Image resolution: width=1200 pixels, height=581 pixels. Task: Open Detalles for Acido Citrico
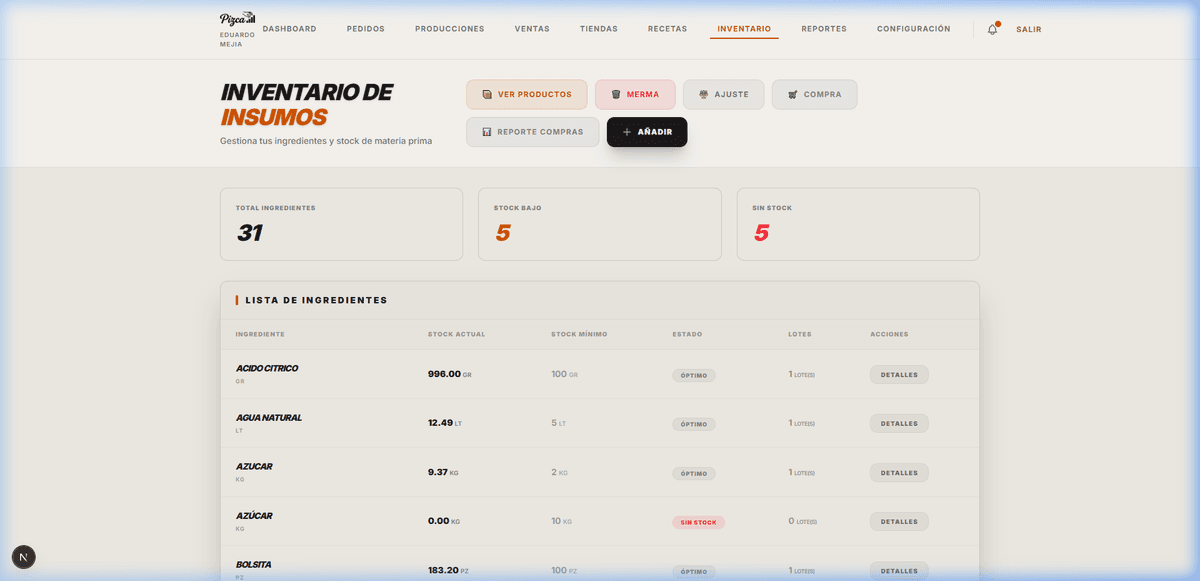pos(898,374)
